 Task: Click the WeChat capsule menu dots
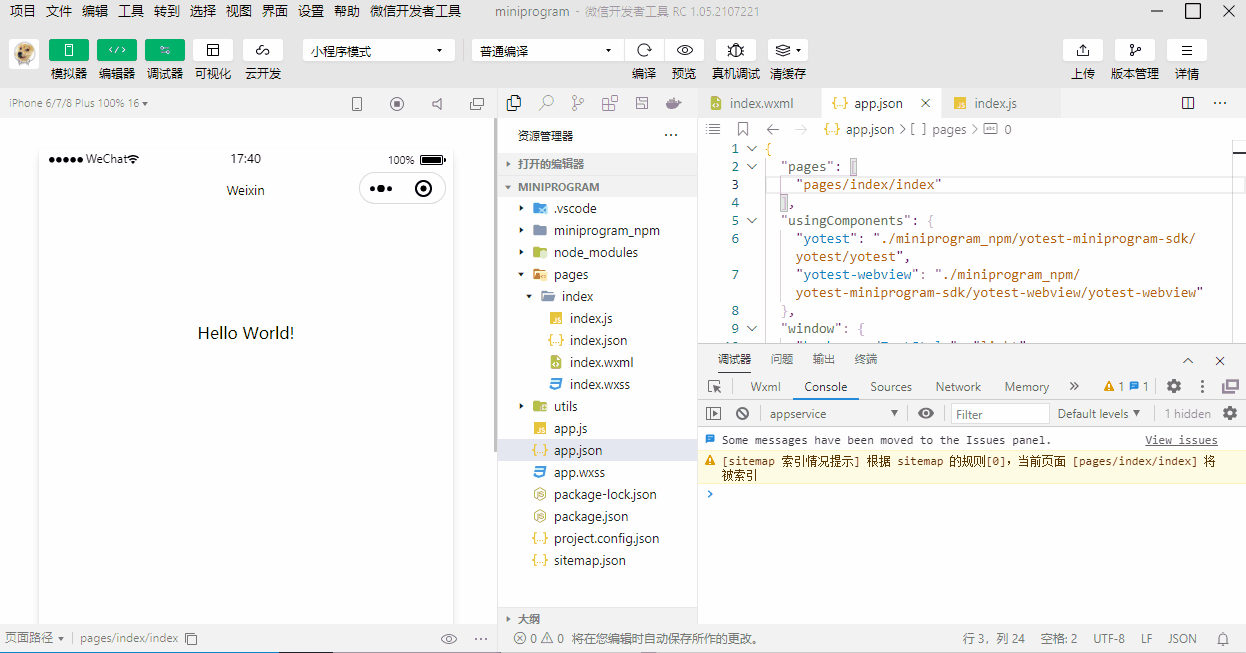(x=381, y=188)
